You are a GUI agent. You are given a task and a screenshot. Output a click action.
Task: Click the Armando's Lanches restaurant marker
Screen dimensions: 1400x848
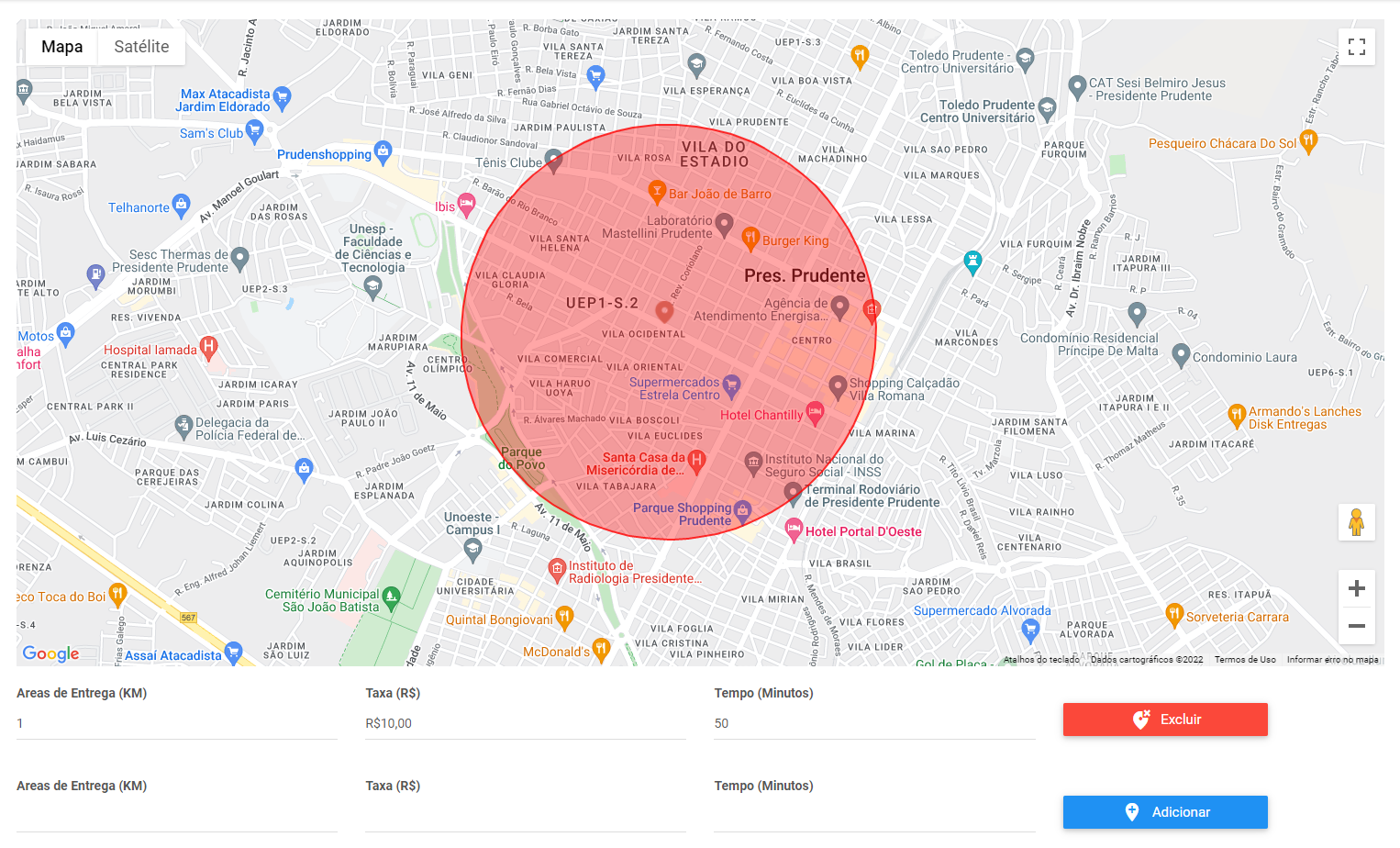click(1238, 416)
